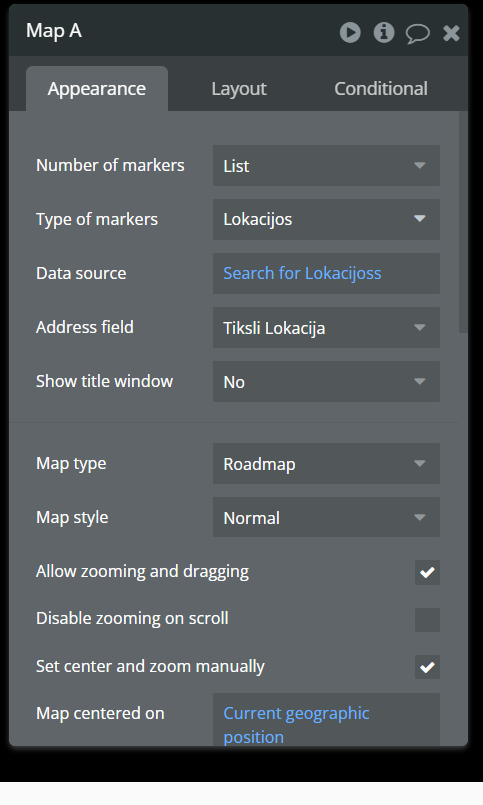Click the panel's vertical scrollbar
This screenshot has height=805, width=483.
[463, 222]
